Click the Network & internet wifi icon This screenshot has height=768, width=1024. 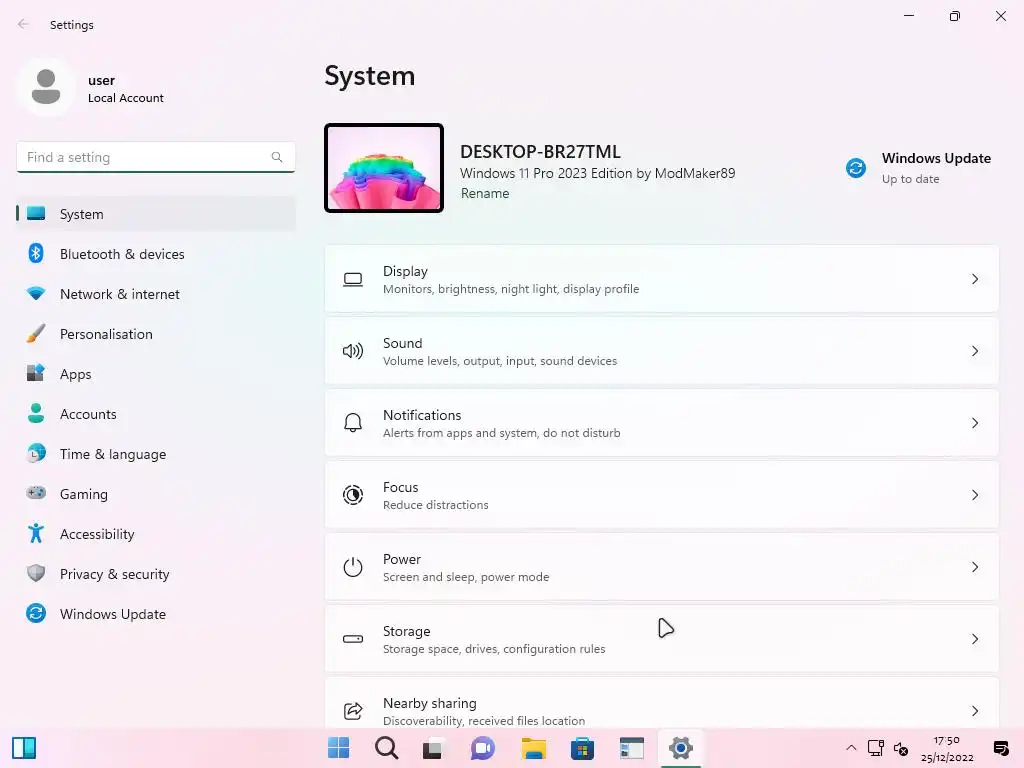pos(36,293)
